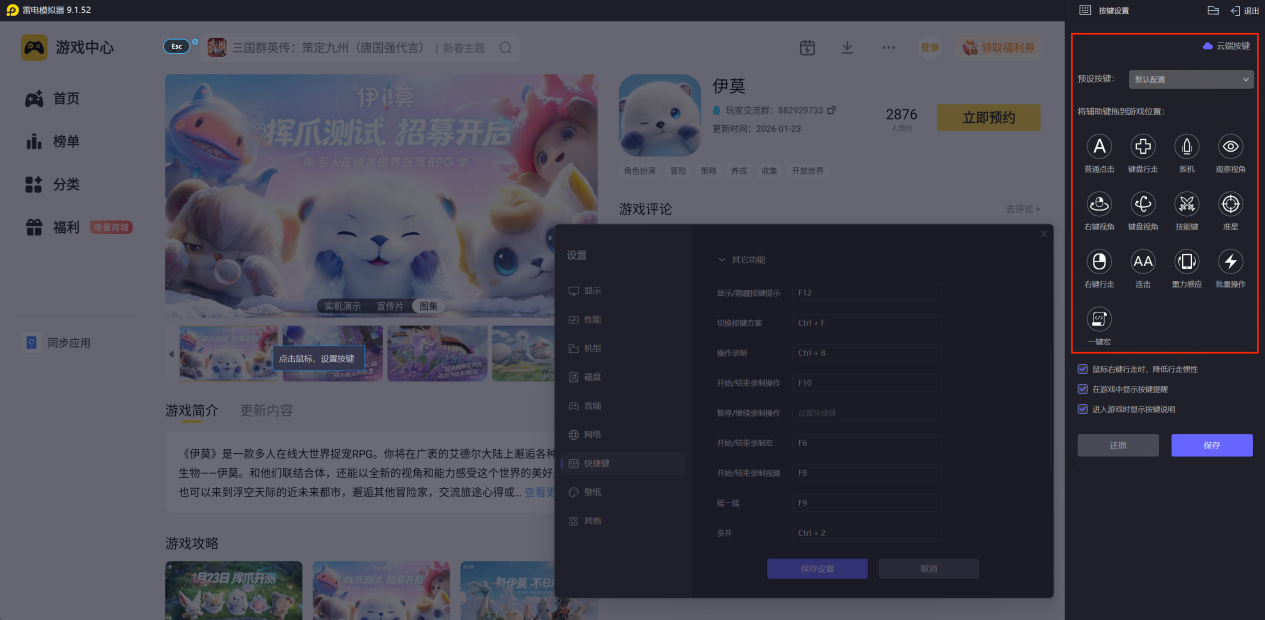
Task: Switch to 更新内容 tab
Action: point(266,411)
